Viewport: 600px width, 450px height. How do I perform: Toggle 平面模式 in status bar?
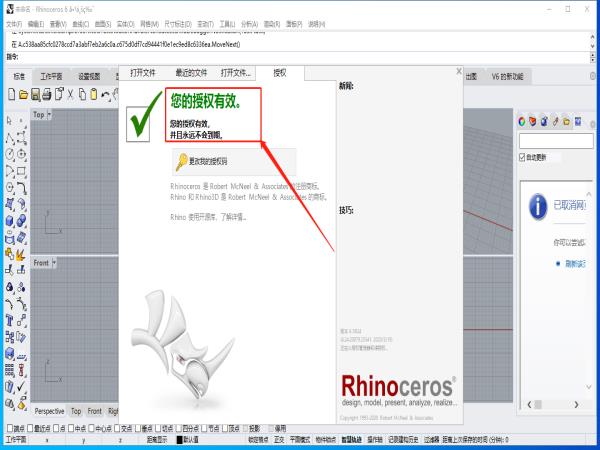pyautogui.click(x=300, y=440)
